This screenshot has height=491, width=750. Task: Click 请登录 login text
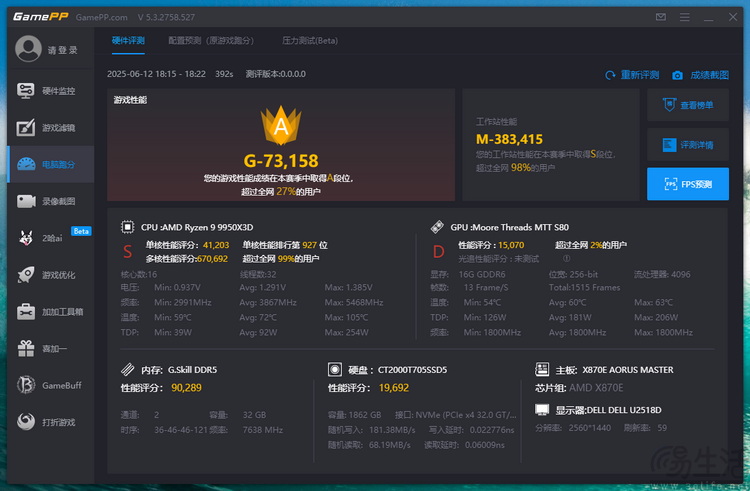point(63,50)
